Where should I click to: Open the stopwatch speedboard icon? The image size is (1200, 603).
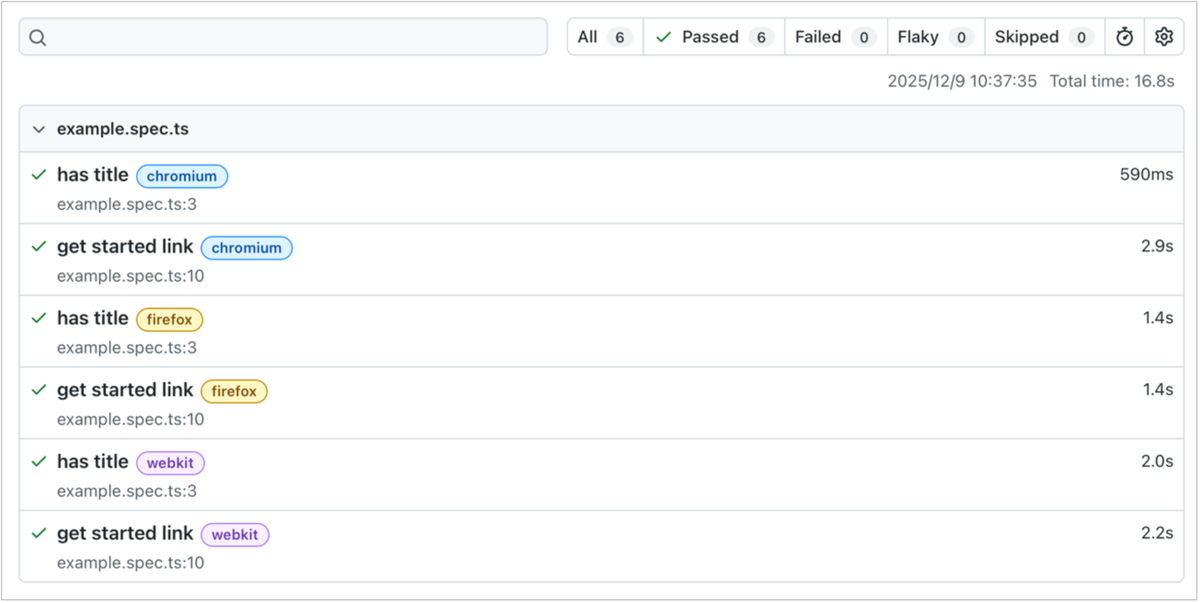(x=1125, y=37)
